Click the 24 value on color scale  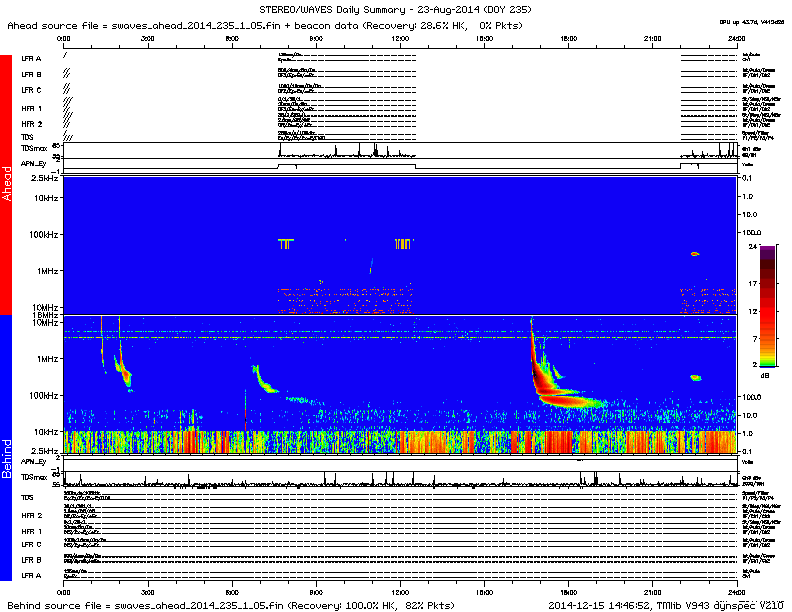[x=753, y=246]
